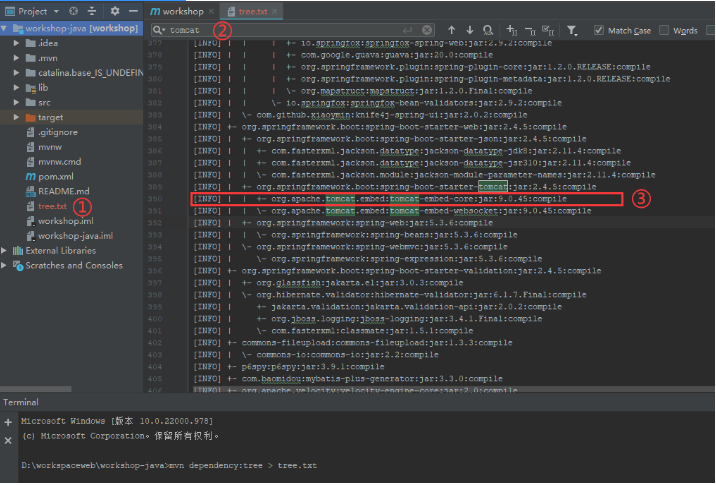Screen dimensions: 716x485
Task: Click the Terminal panel header
Action: coord(21,402)
